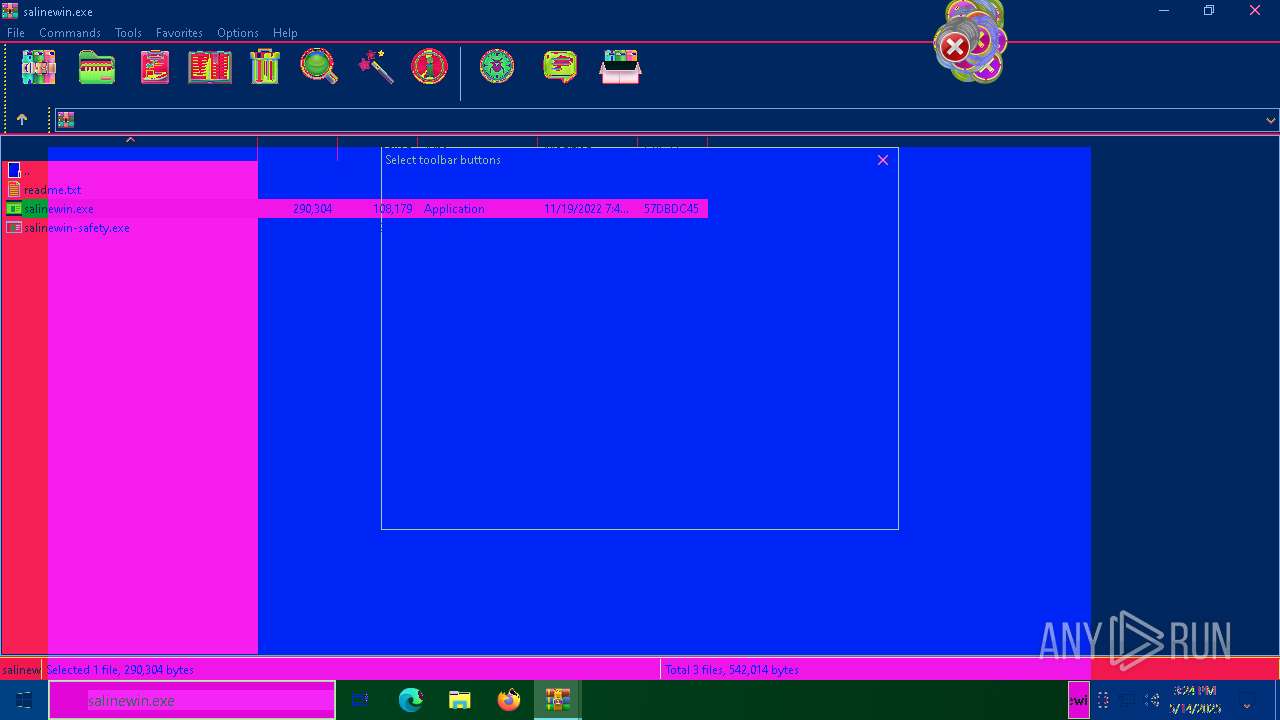Click the Extract To toolbar icon
1280x720 pixels.
tap(96, 68)
